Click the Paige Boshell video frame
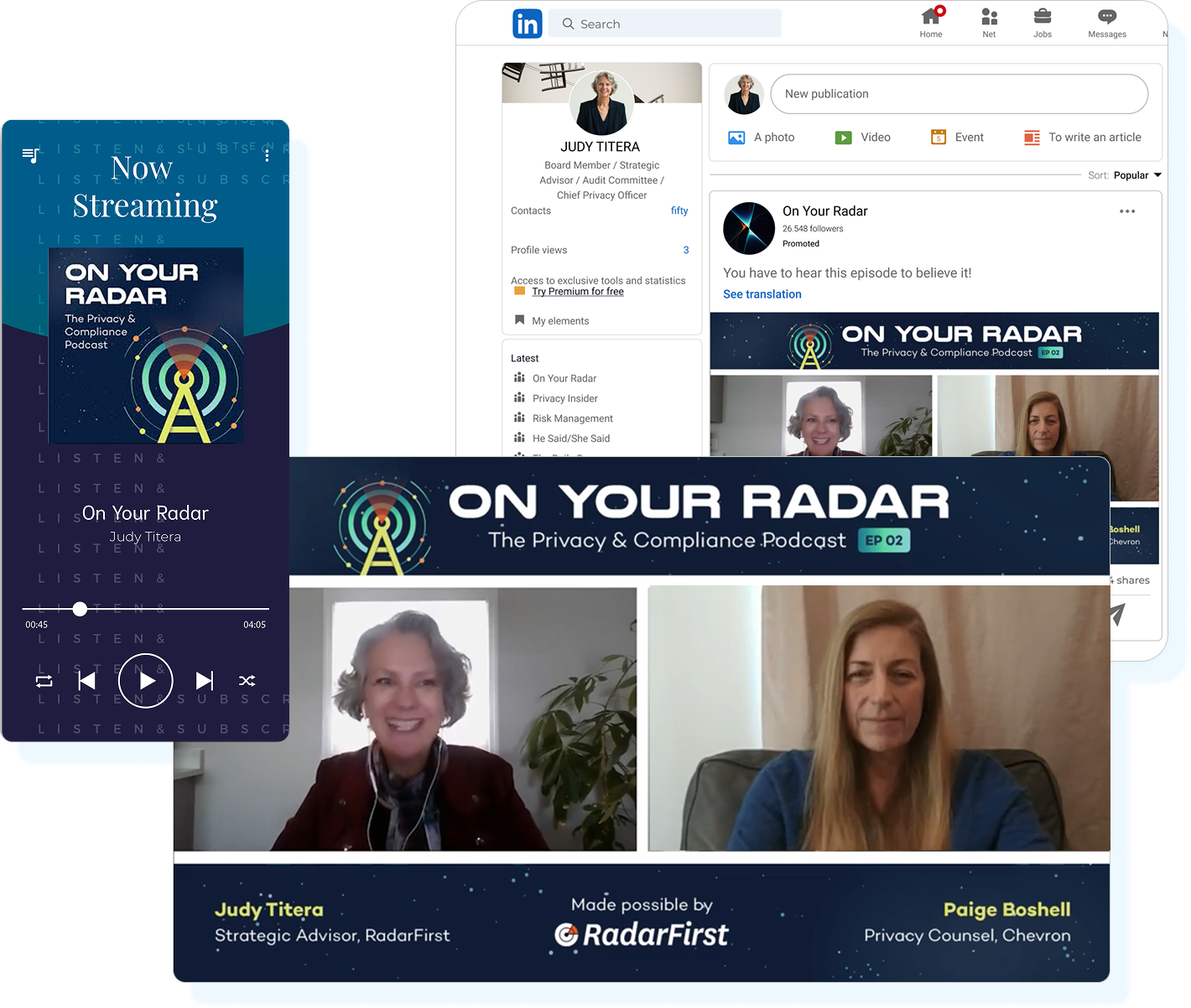 [x=879, y=719]
